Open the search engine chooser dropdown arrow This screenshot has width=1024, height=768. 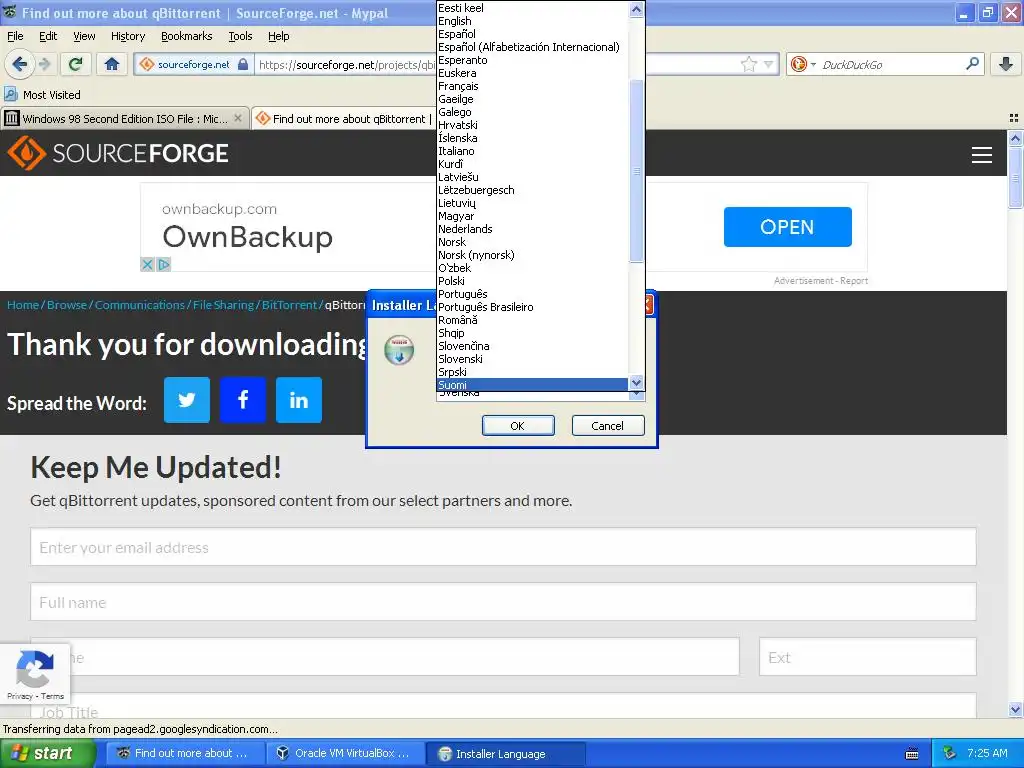coord(813,64)
